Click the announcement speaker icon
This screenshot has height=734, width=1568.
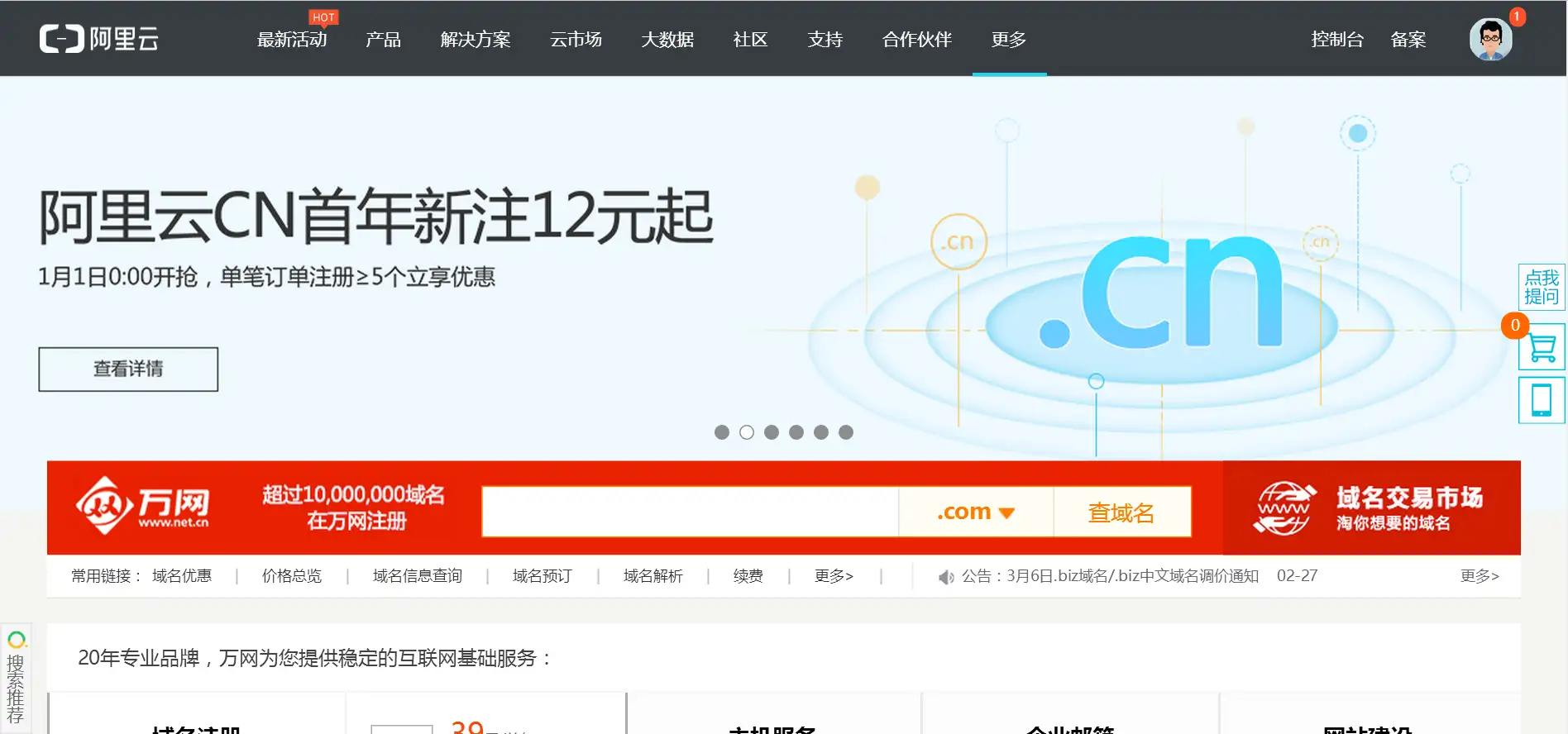(946, 577)
